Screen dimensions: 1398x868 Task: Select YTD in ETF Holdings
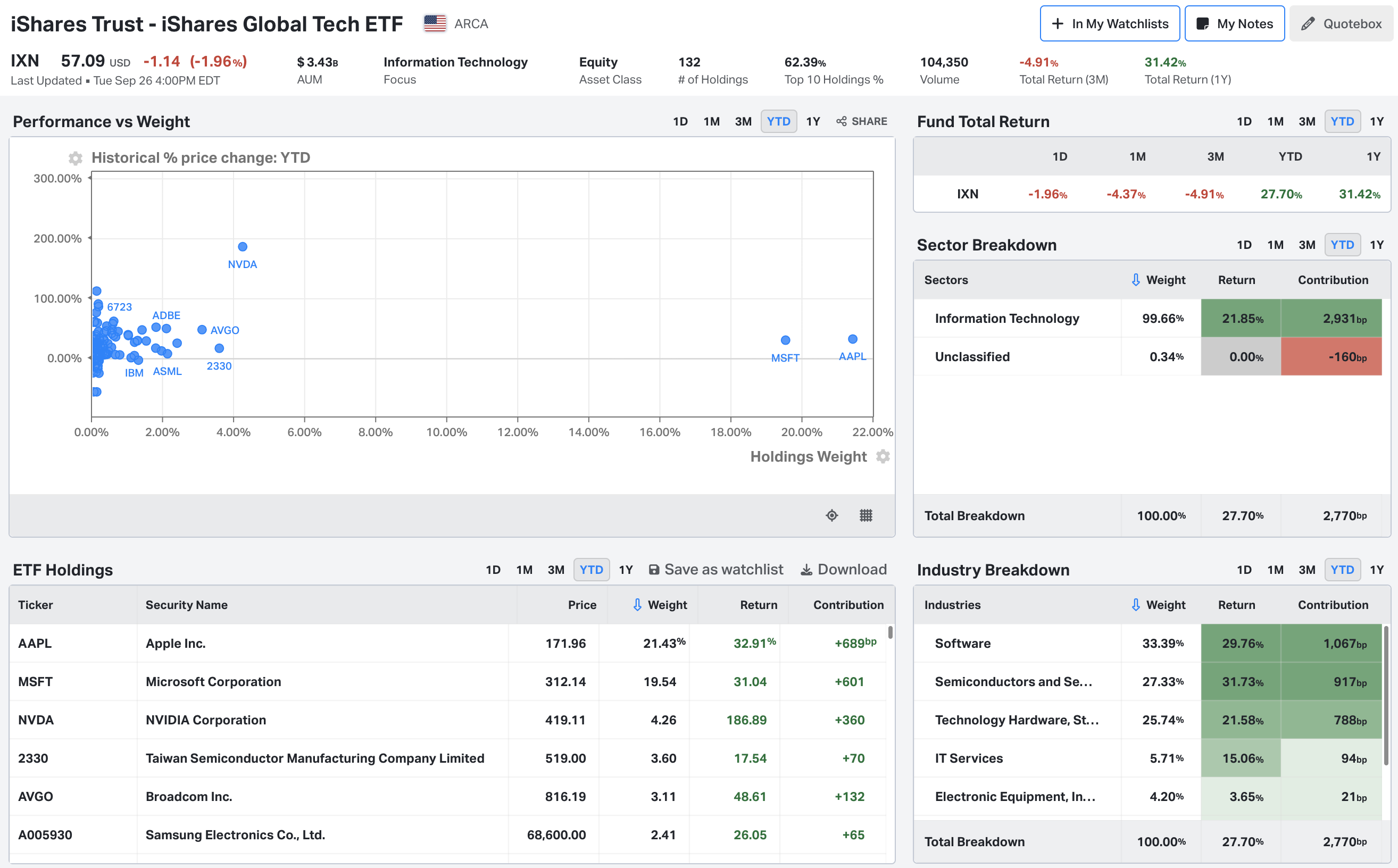pos(592,570)
